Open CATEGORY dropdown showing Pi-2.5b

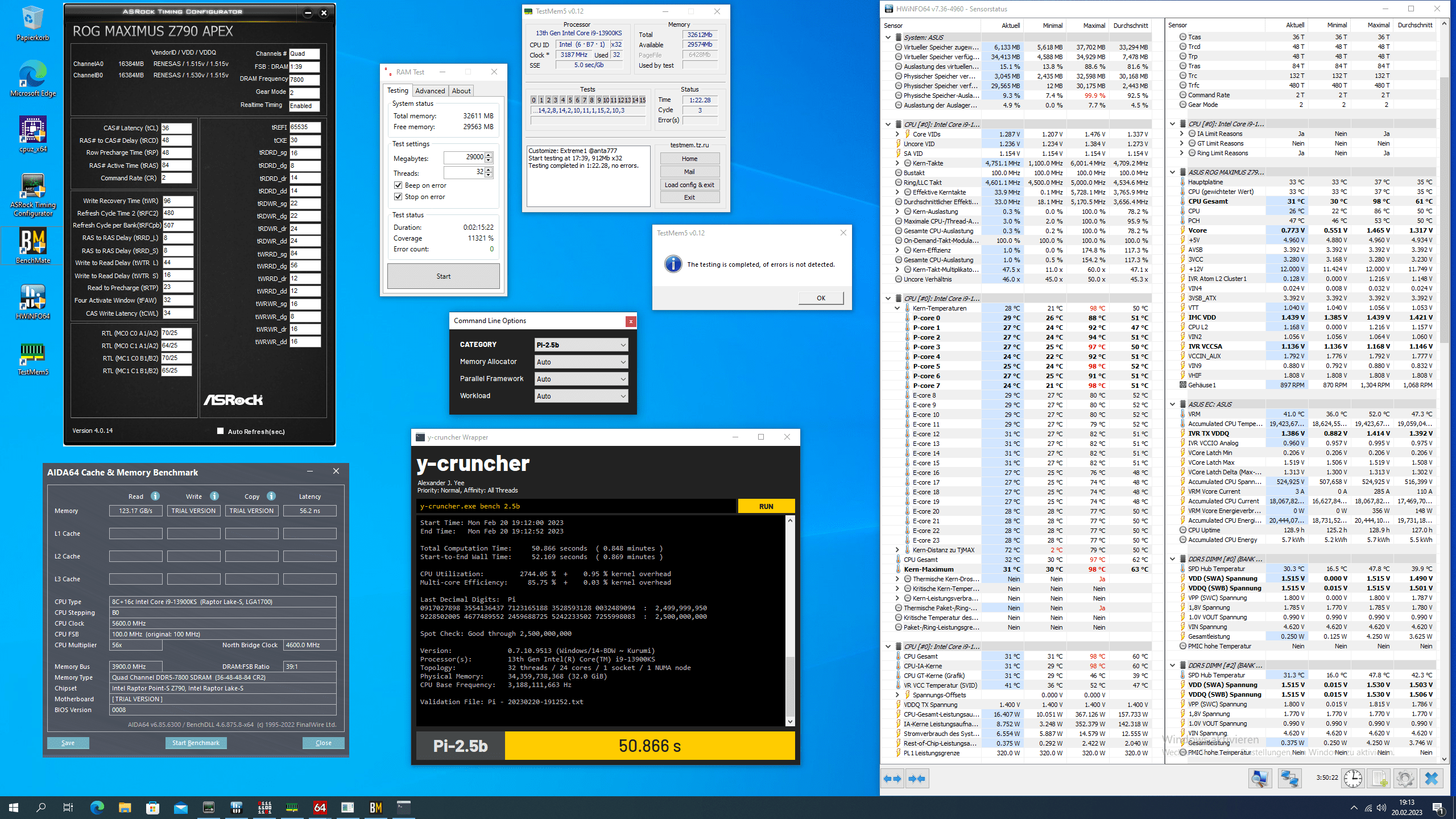coord(581,345)
